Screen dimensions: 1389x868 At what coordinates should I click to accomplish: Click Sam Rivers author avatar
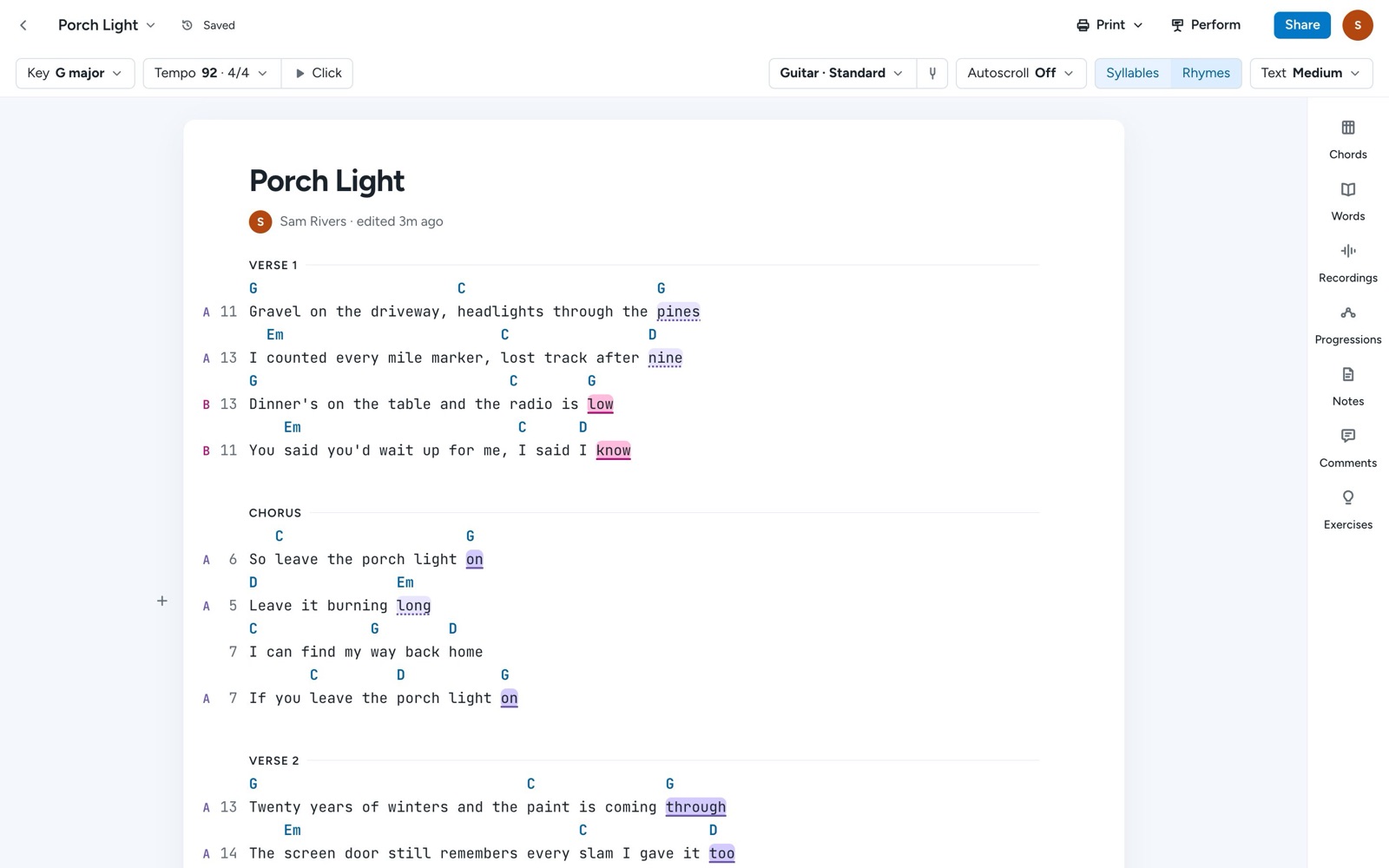(260, 221)
